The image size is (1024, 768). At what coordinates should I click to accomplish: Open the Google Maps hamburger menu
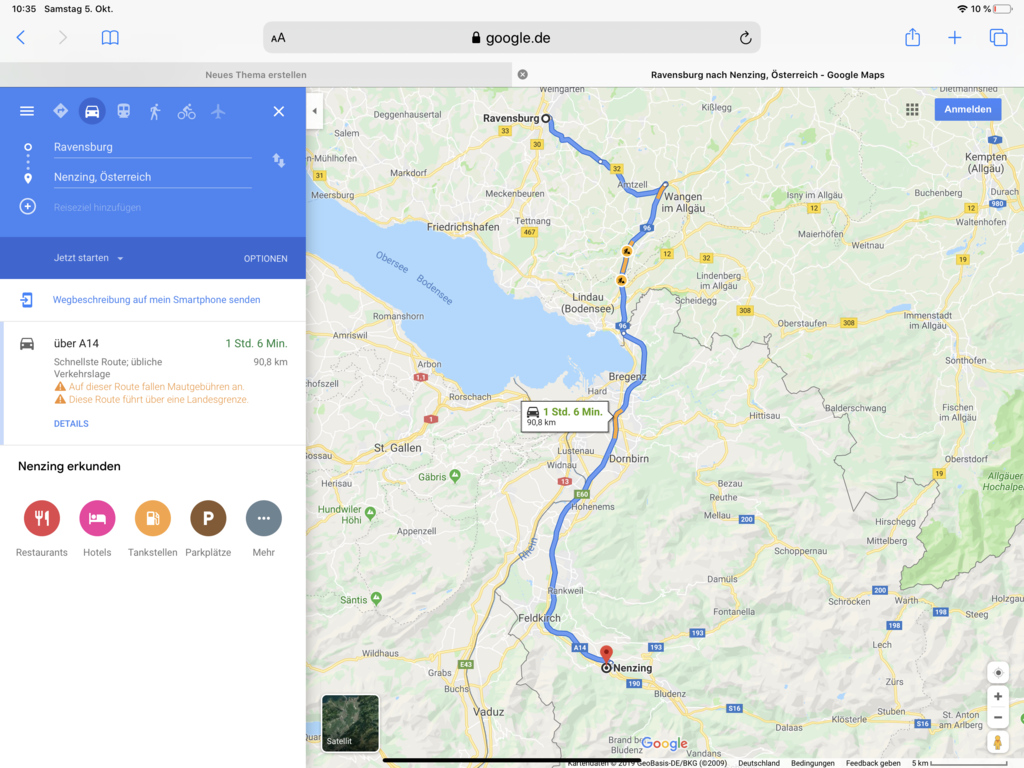[x=27, y=111]
